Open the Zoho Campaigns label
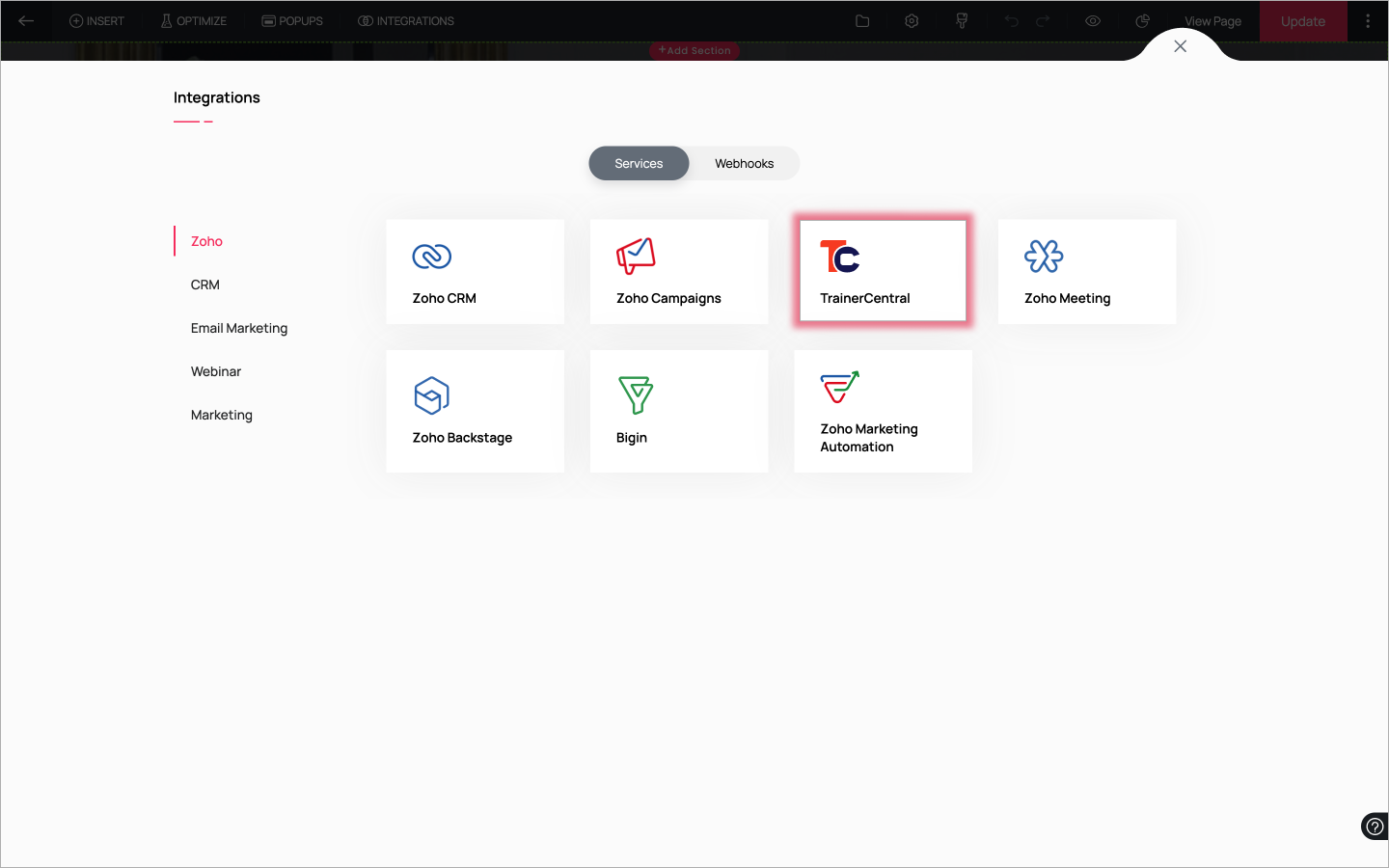This screenshot has width=1389, height=868. coord(668,298)
